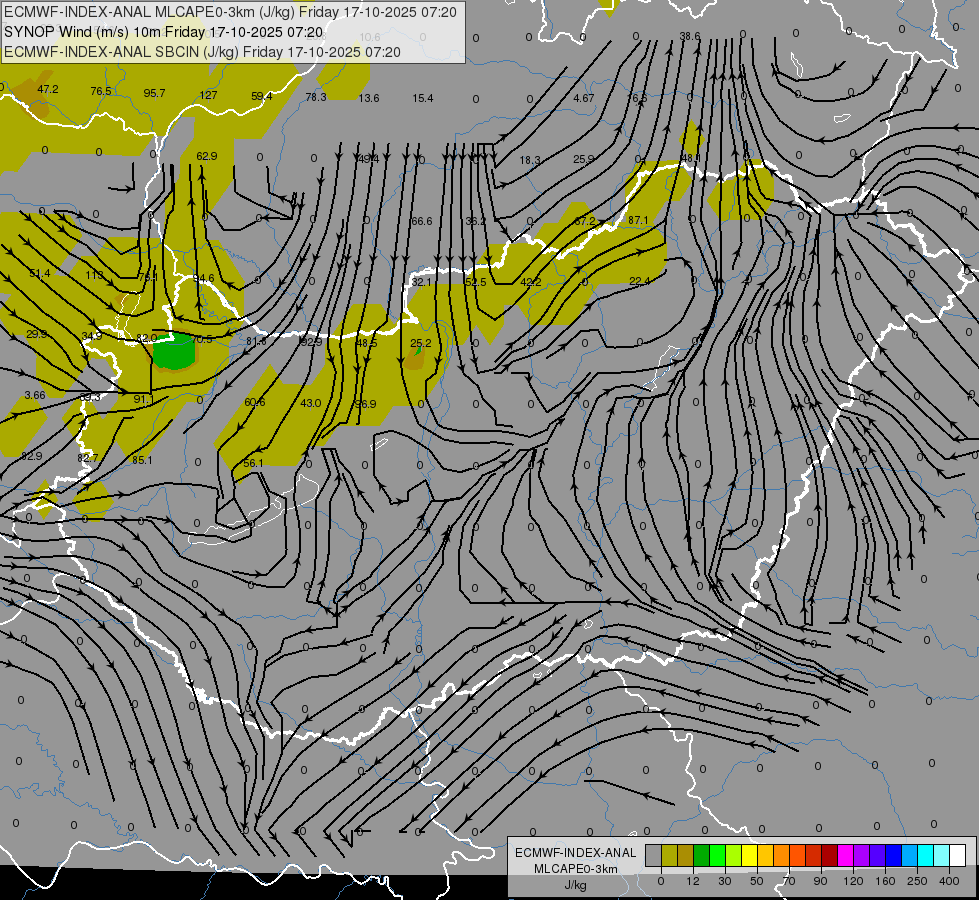
Task: Select the SYNOP Wind 10m title line
Action: pyautogui.click(x=164, y=32)
